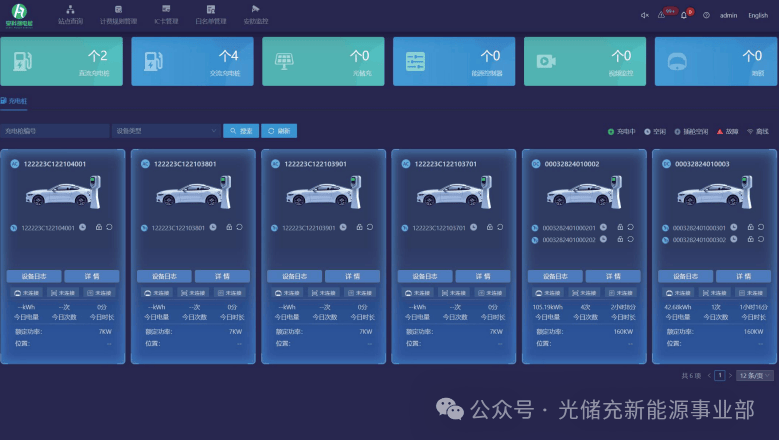Image resolution: width=779 pixels, height=440 pixels.
Task: Open device log for charger 122223C122103901
Action: tap(295, 276)
